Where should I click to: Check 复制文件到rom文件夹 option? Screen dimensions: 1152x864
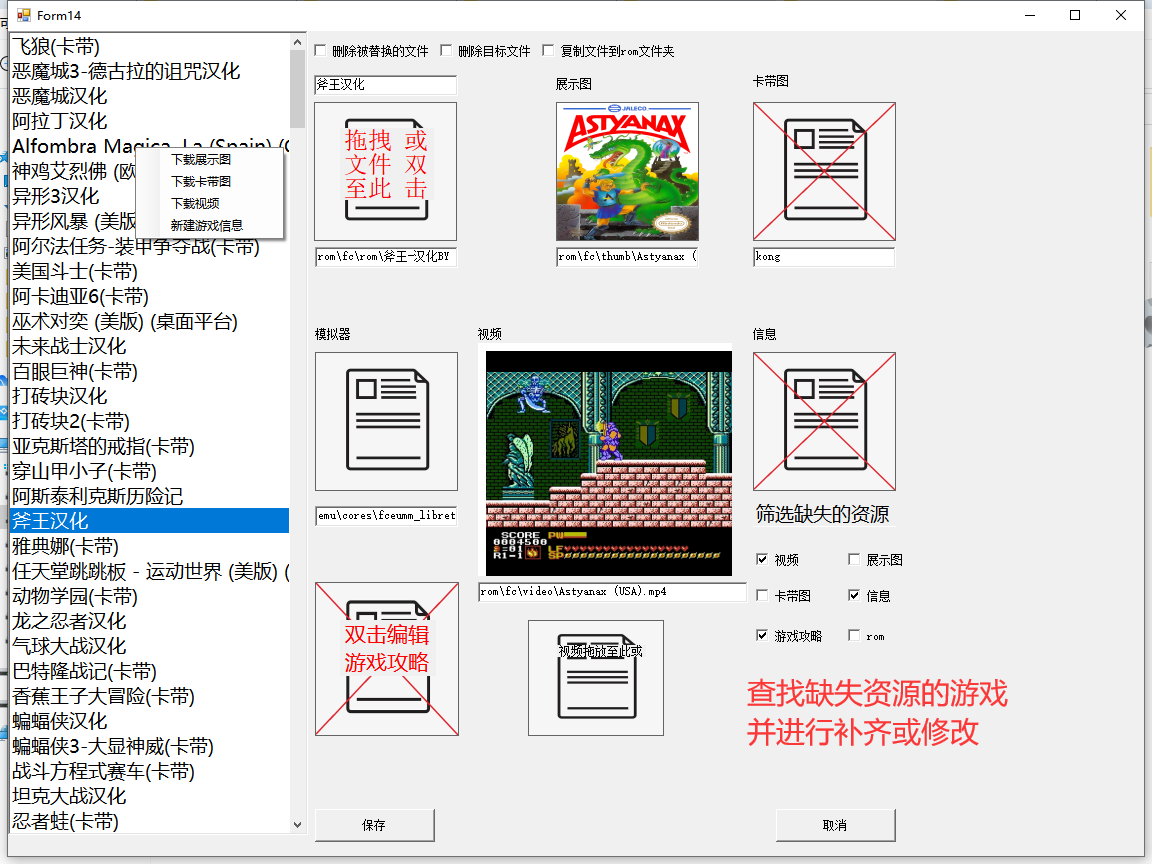tap(548, 51)
